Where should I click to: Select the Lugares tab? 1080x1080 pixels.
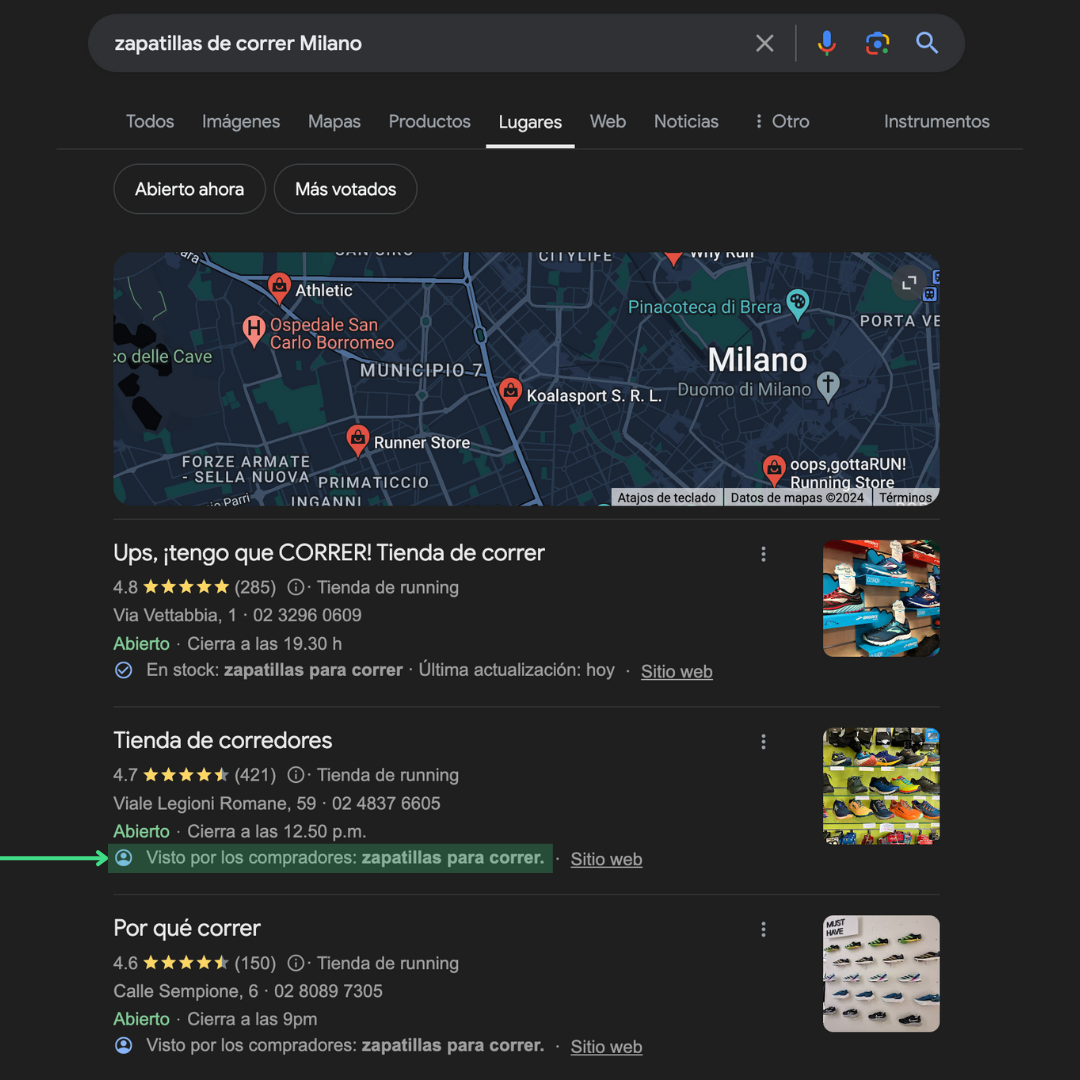coord(530,123)
